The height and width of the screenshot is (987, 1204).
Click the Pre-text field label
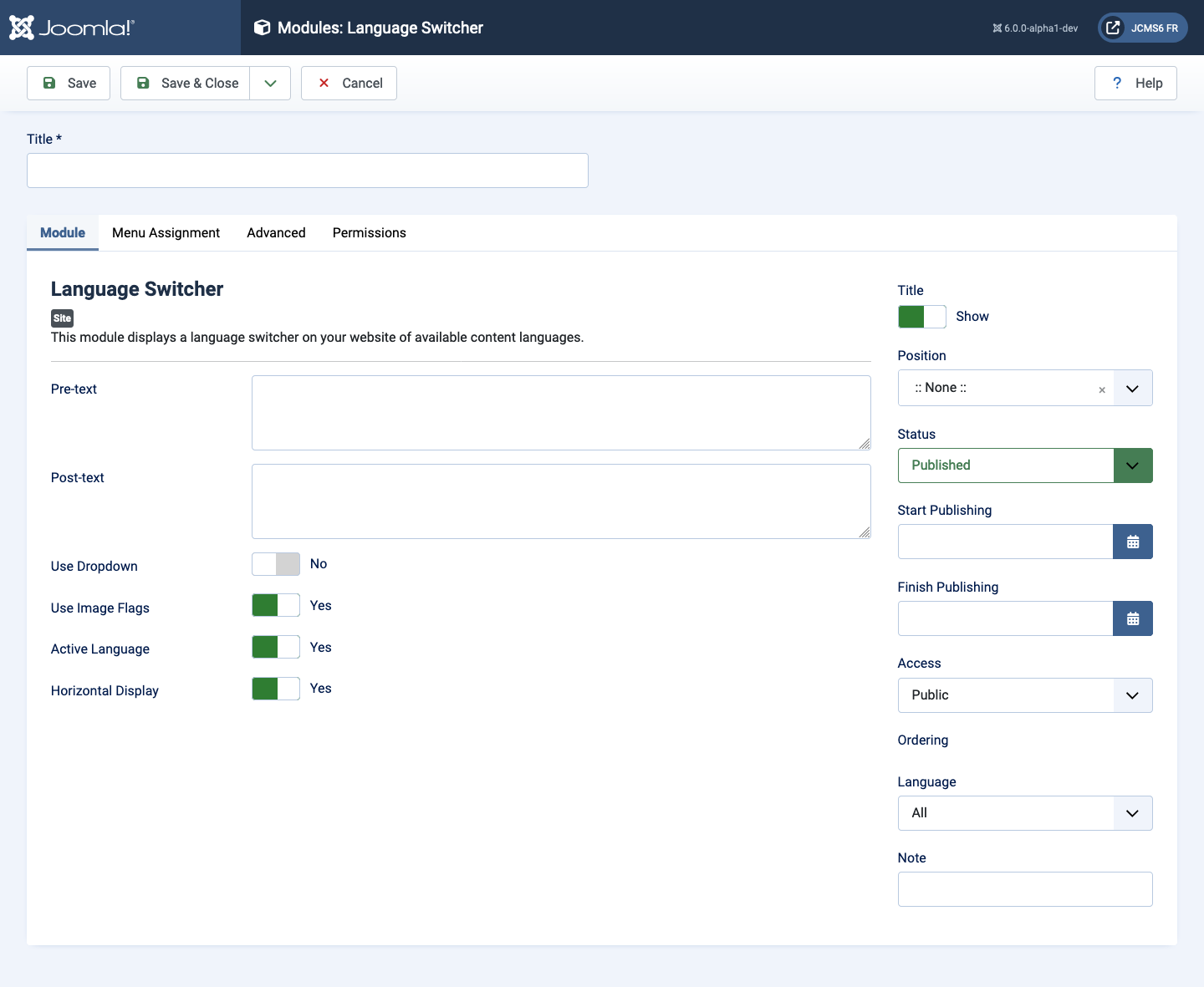[74, 389]
